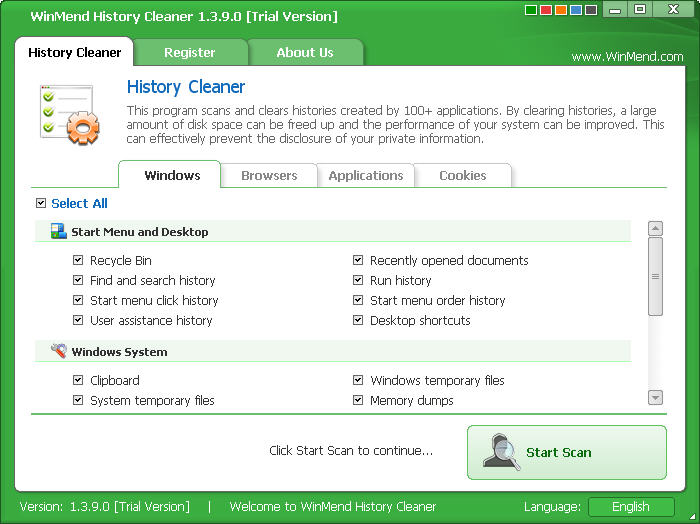The width and height of the screenshot is (700, 524).
Task: Open the www.WinMend.com link
Action: (x=627, y=57)
